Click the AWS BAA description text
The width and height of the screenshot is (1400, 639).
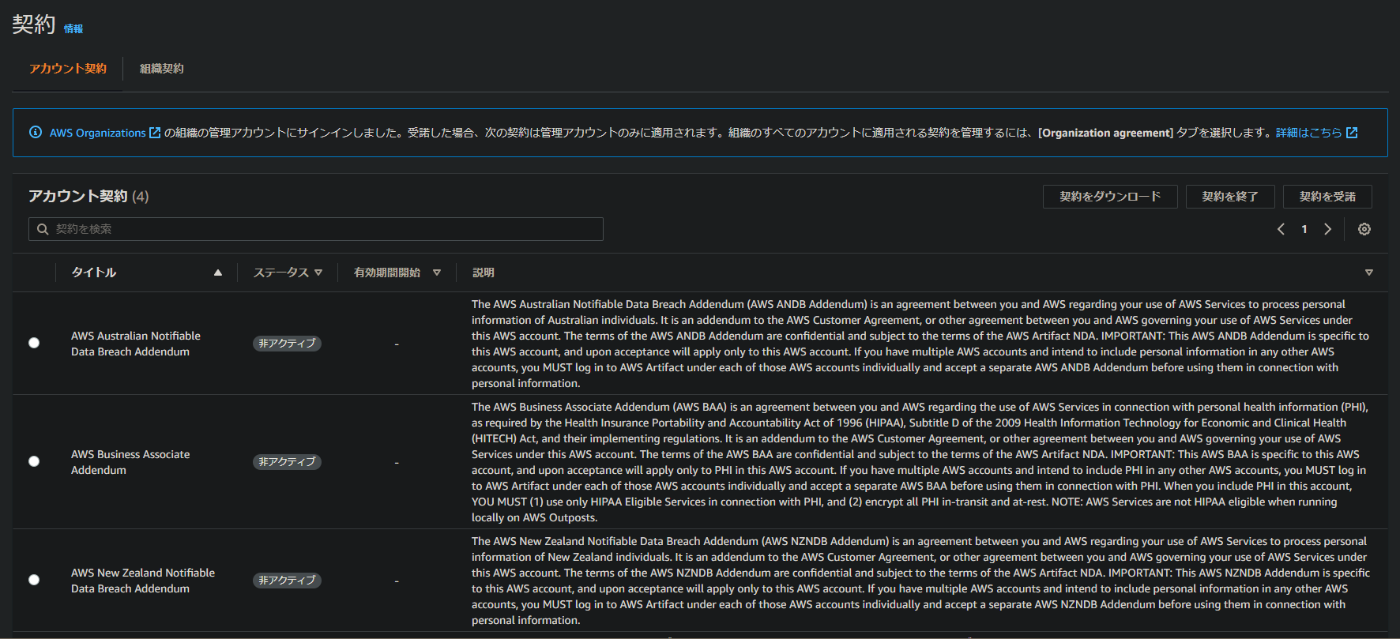[920, 462]
